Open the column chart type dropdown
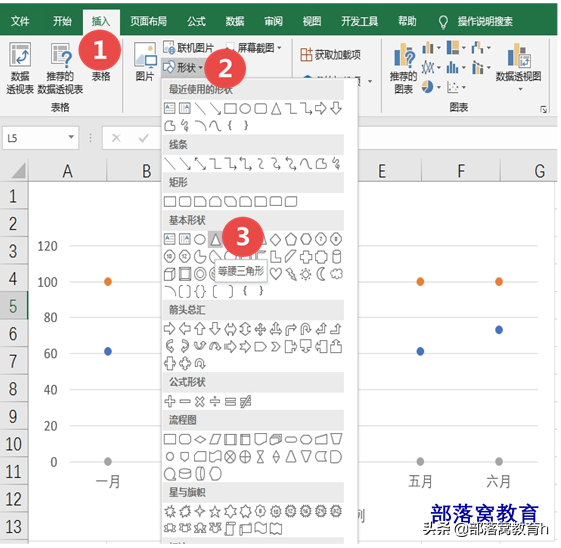Viewport: 561px width, 548px height. 431,48
